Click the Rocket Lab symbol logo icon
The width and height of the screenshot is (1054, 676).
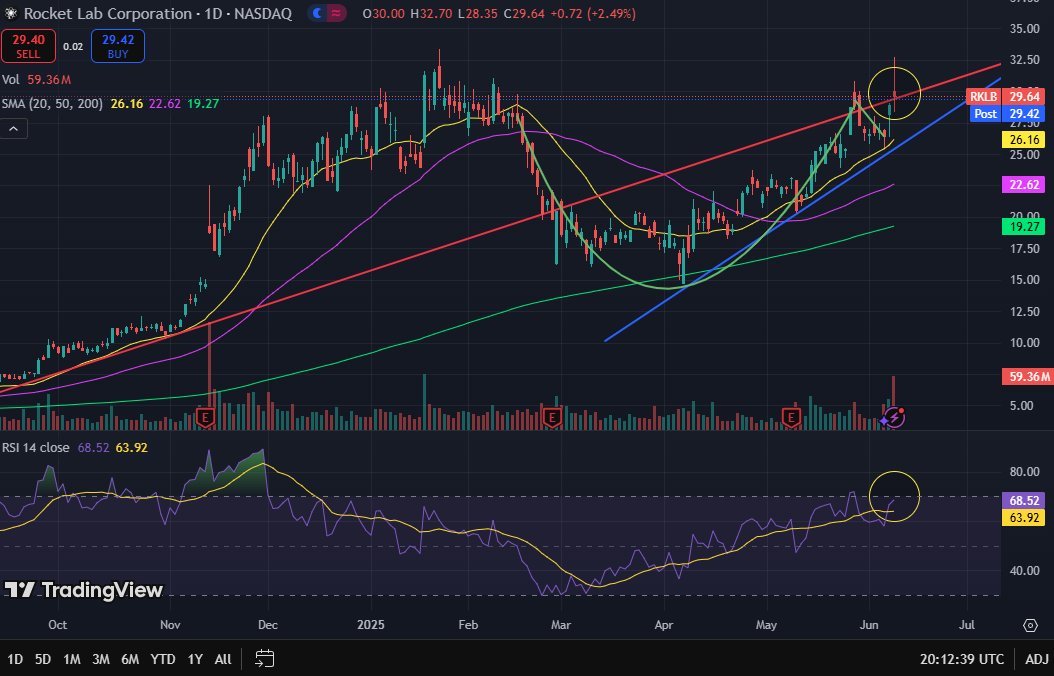[x=11, y=13]
